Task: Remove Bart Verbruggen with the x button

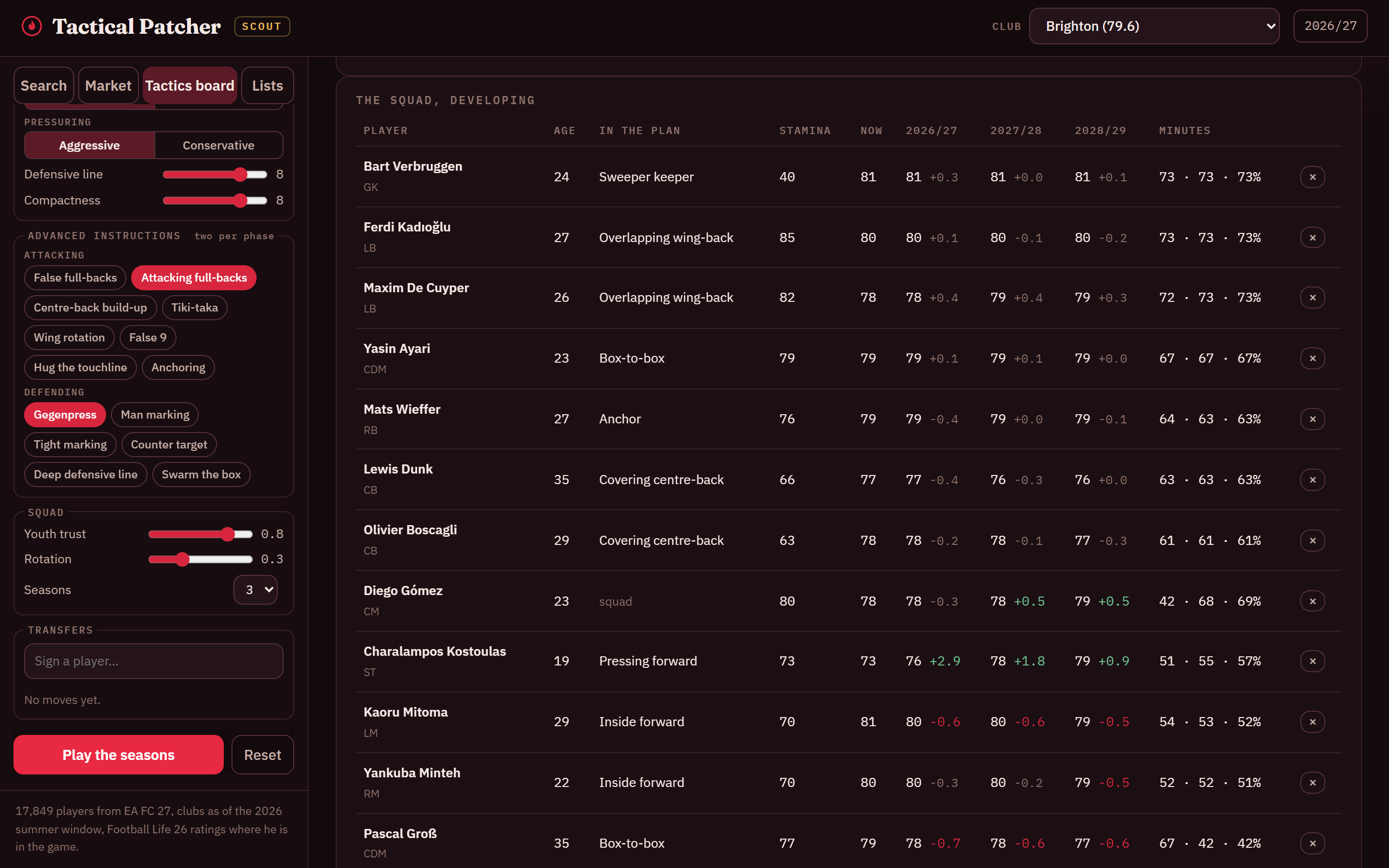Action: 1312,177
